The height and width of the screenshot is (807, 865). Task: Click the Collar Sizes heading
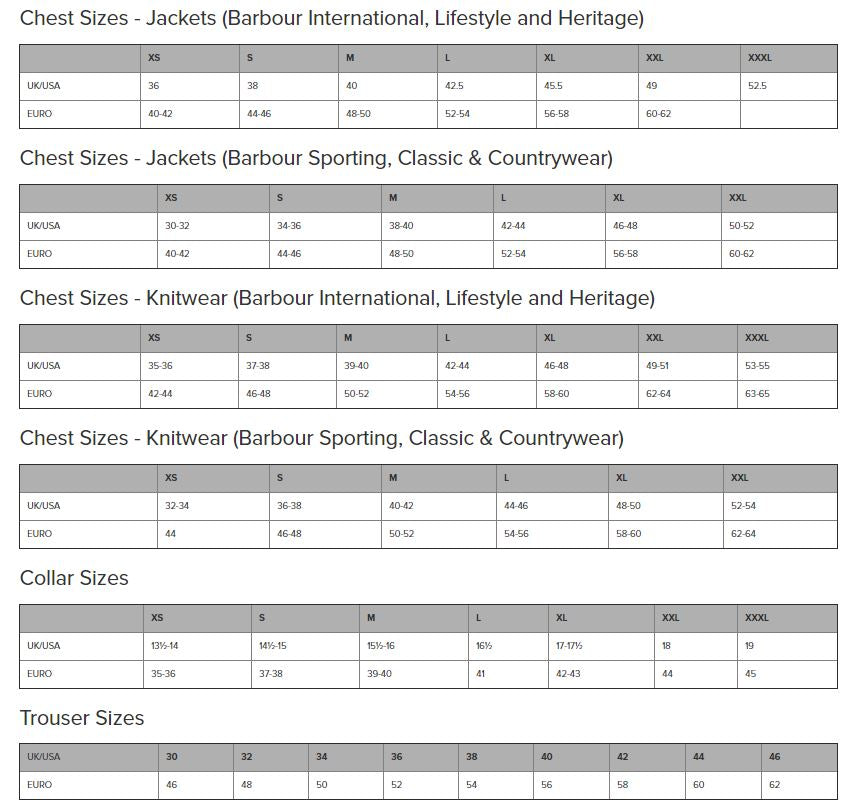(x=74, y=578)
